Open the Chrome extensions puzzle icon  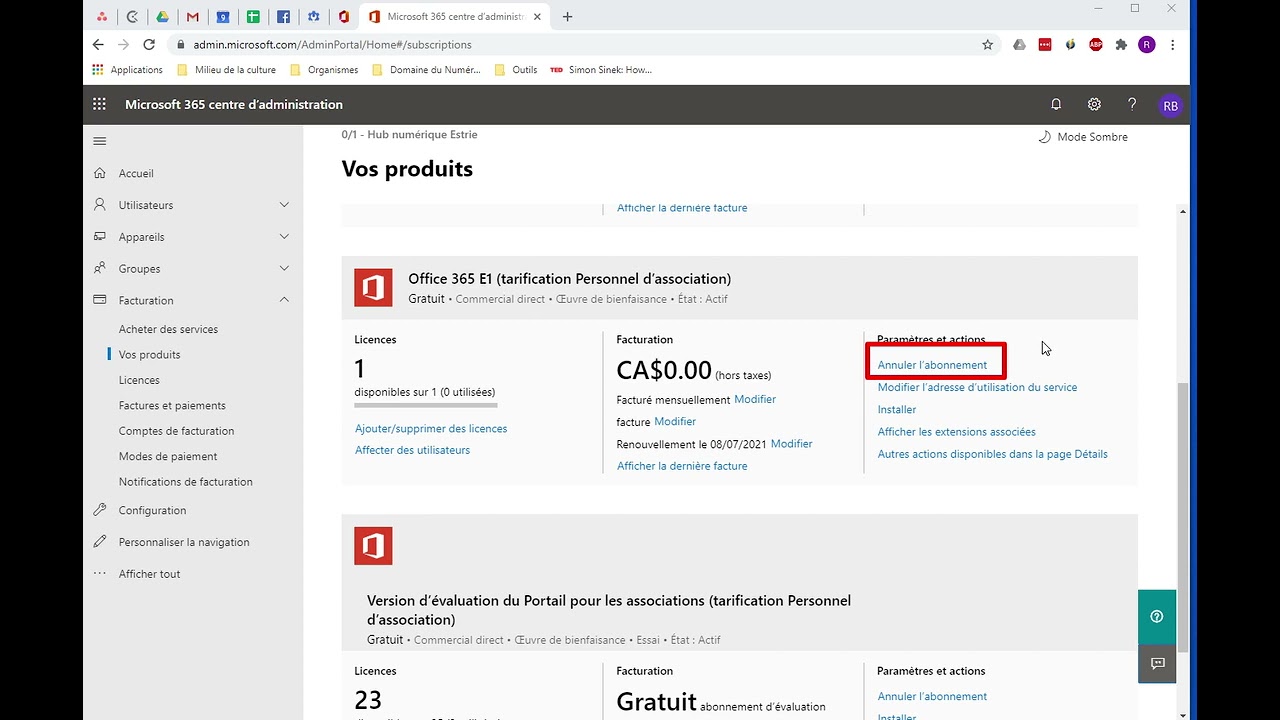tap(1121, 44)
